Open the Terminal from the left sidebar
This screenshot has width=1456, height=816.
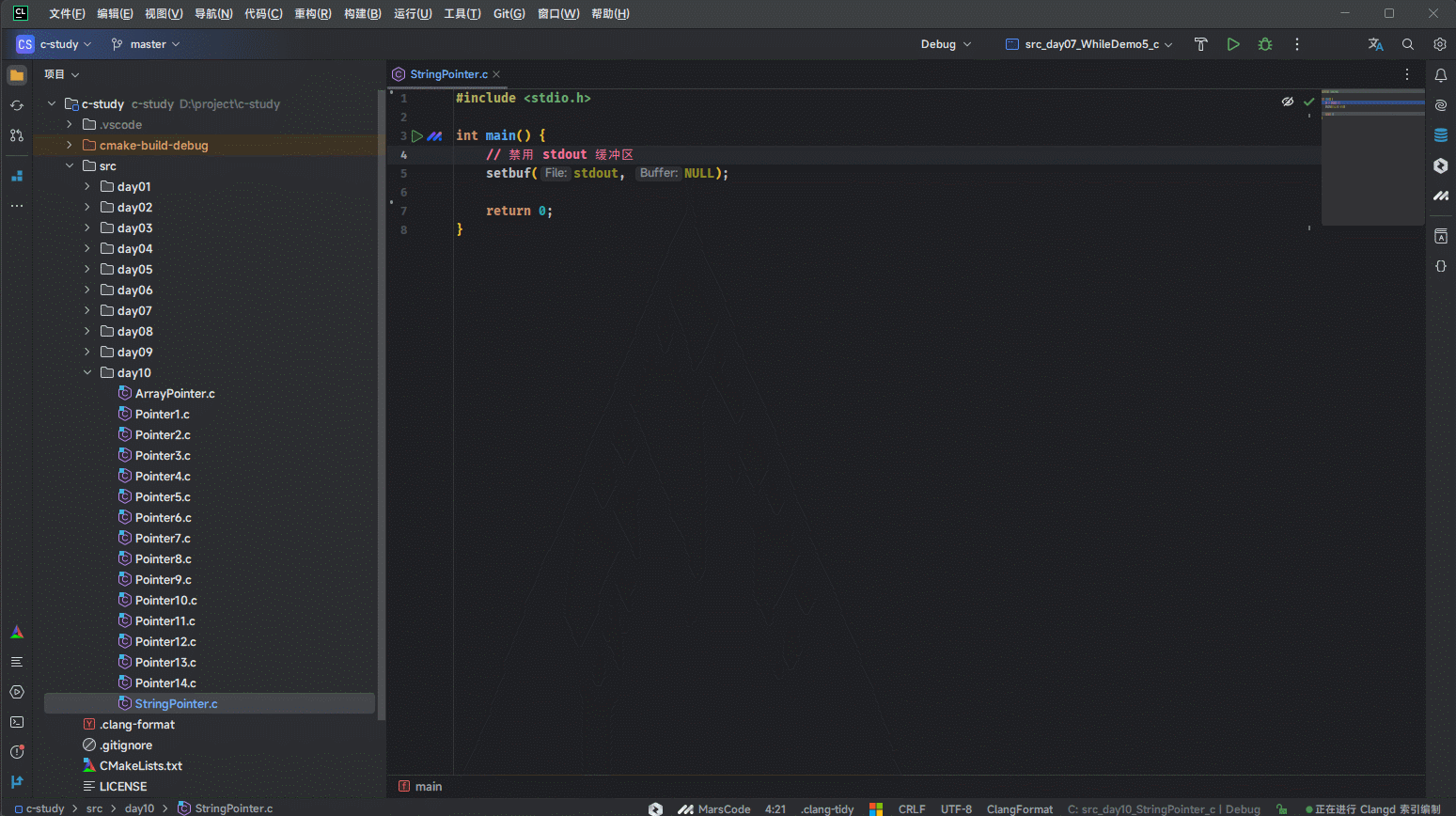click(16, 722)
